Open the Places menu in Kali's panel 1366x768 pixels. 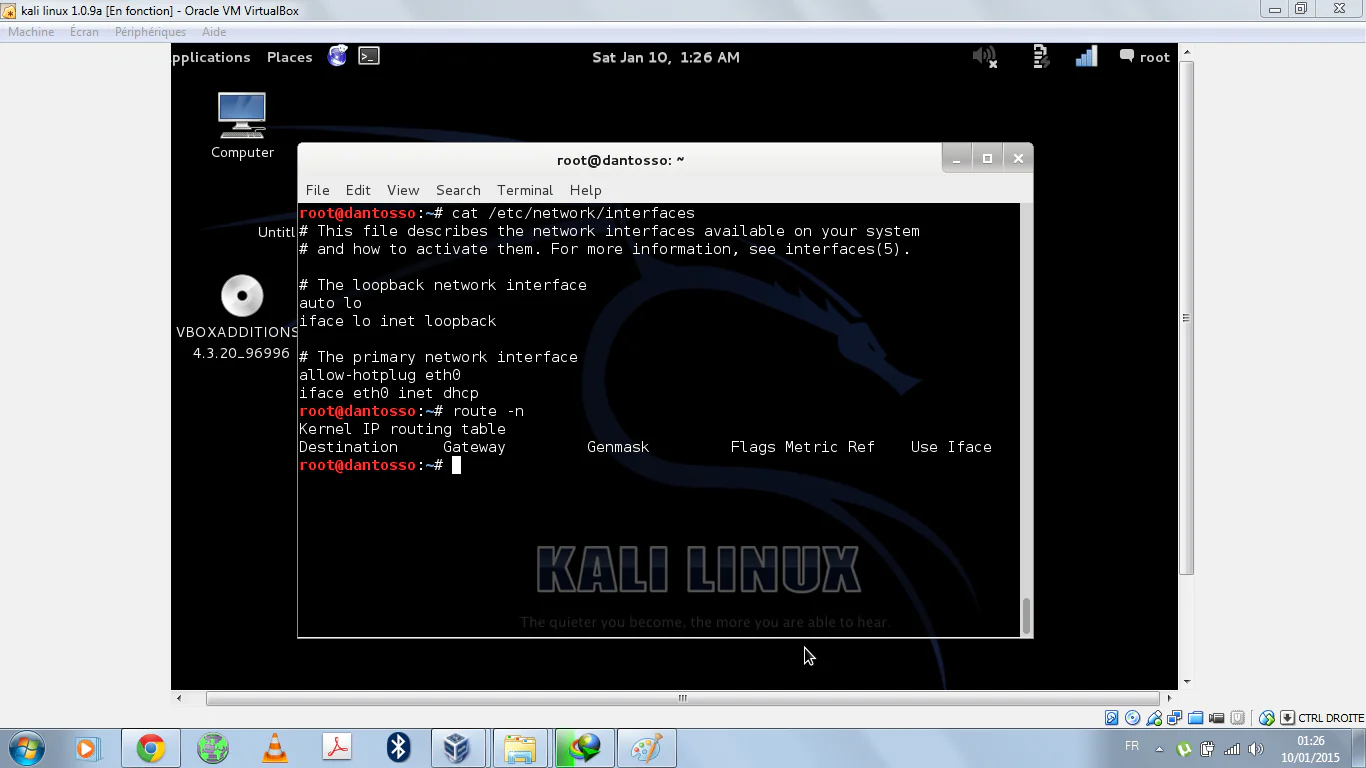[289, 57]
